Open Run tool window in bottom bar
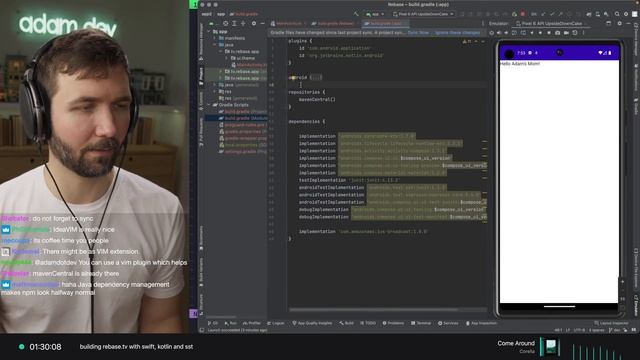Viewport: 640px width, 360px height. [x=231, y=323]
